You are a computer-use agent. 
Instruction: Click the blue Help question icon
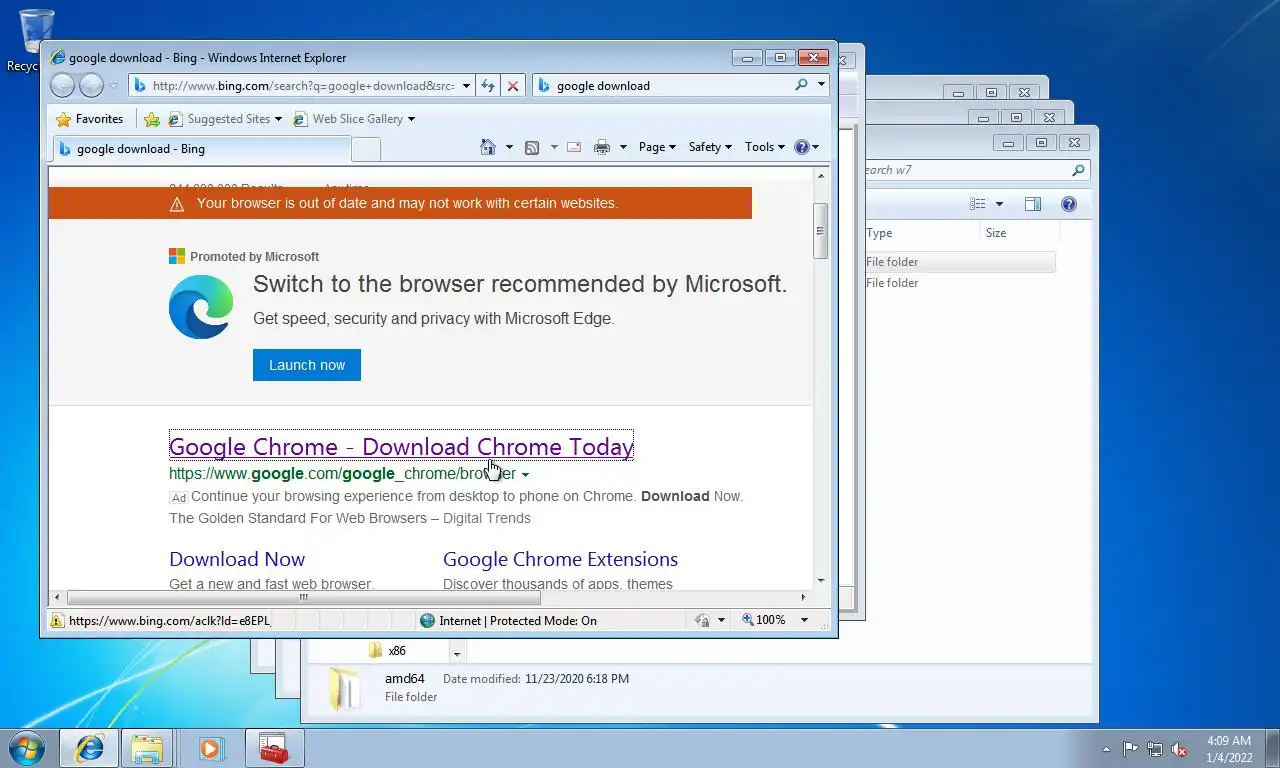click(x=801, y=147)
